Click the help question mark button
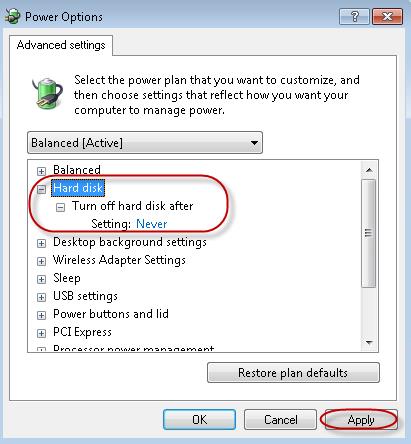Viewport: 411px width, 444px height. 354,16
